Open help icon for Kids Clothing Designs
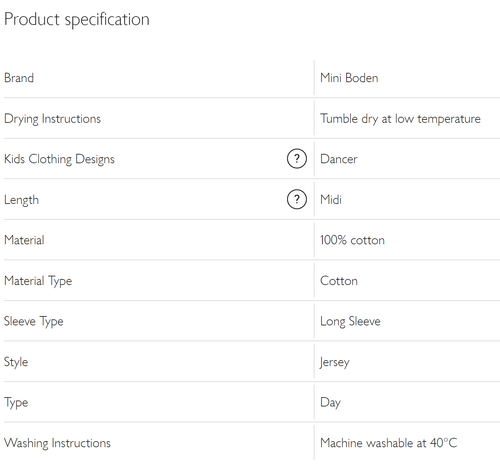The width and height of the screenshot is (500, 473). point(297,159)
